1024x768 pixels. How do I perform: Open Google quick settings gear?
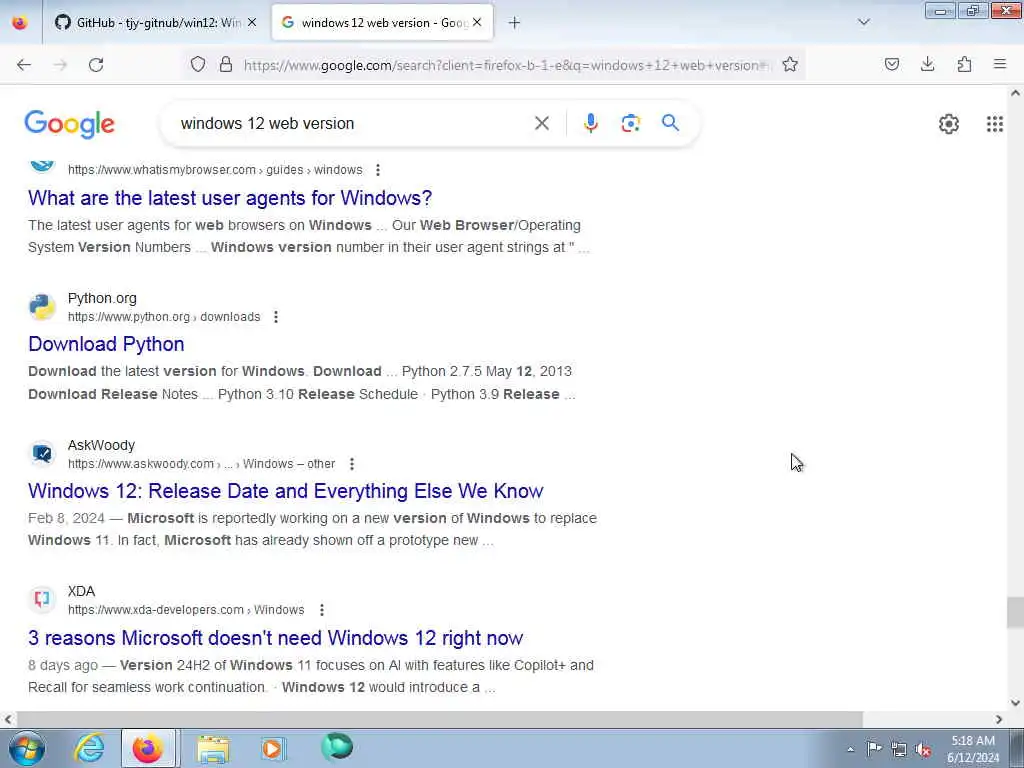(949, 123)
